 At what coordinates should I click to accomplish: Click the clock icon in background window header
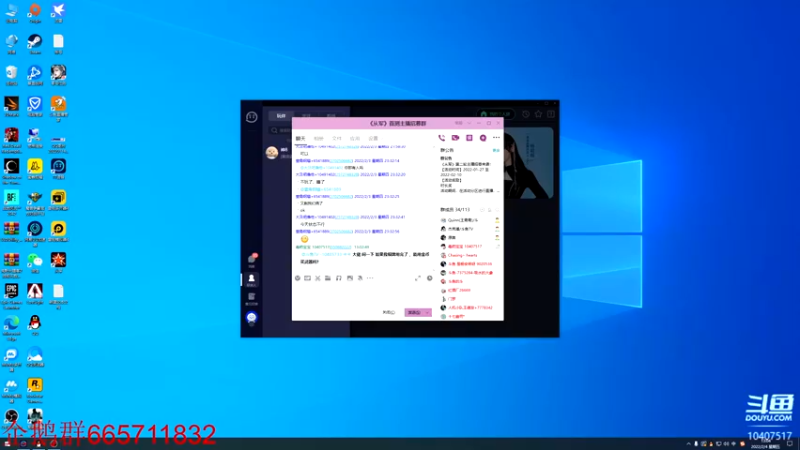[526, 114]
